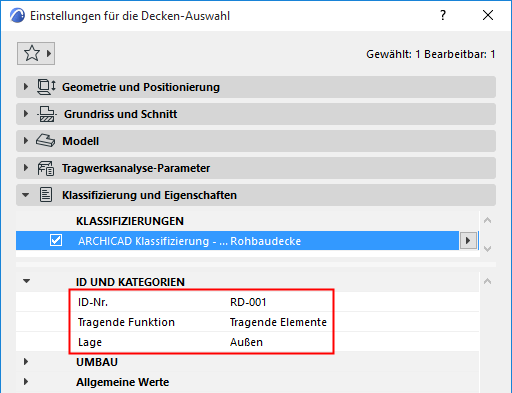
Task: Click the ID-Nr. value RD-001
Action: click(248, 302)
